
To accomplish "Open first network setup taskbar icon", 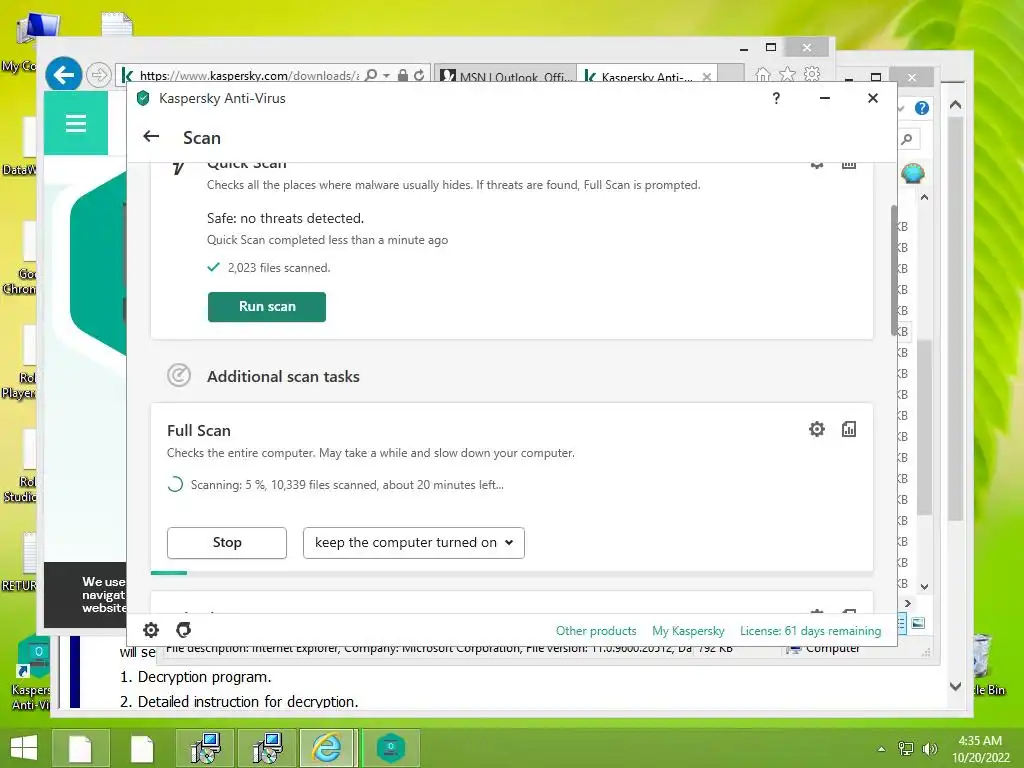I will click(205, 748).
